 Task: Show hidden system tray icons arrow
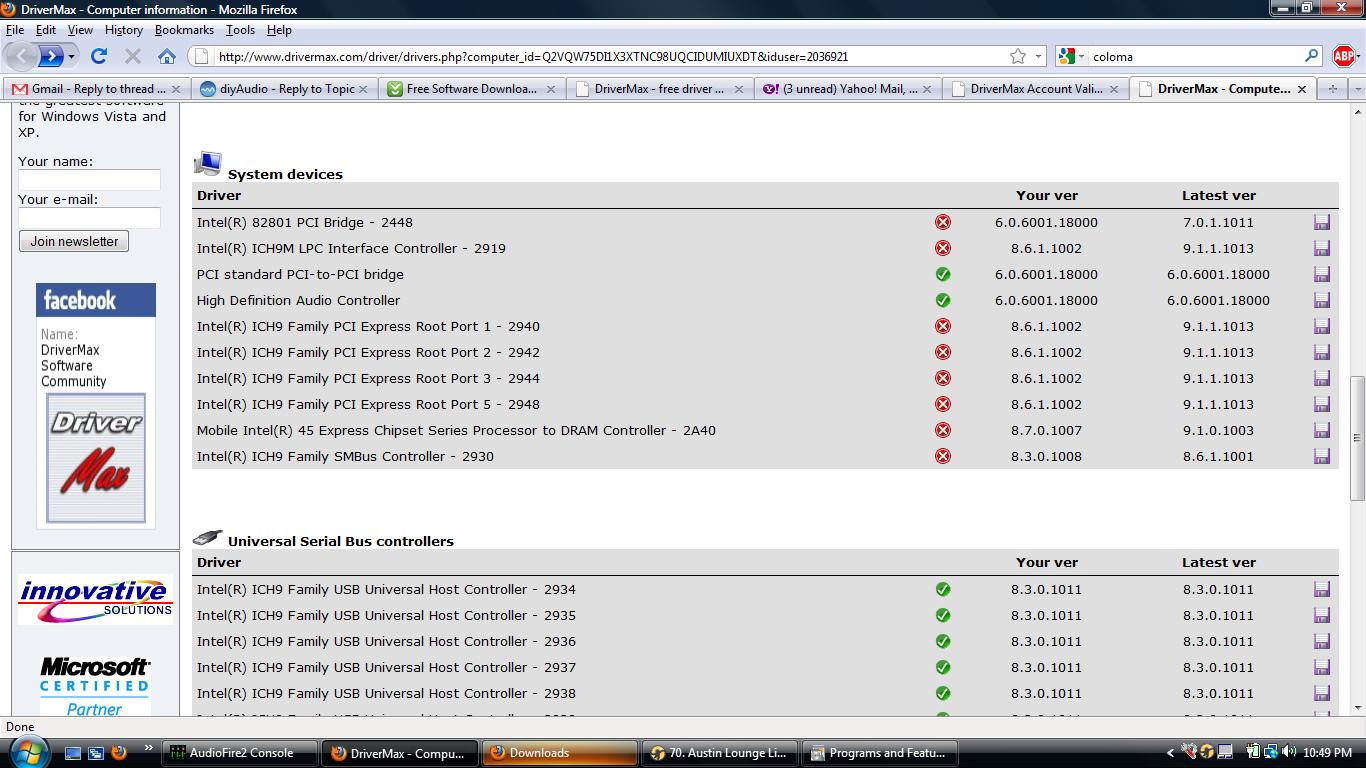tap(1170, 753)
